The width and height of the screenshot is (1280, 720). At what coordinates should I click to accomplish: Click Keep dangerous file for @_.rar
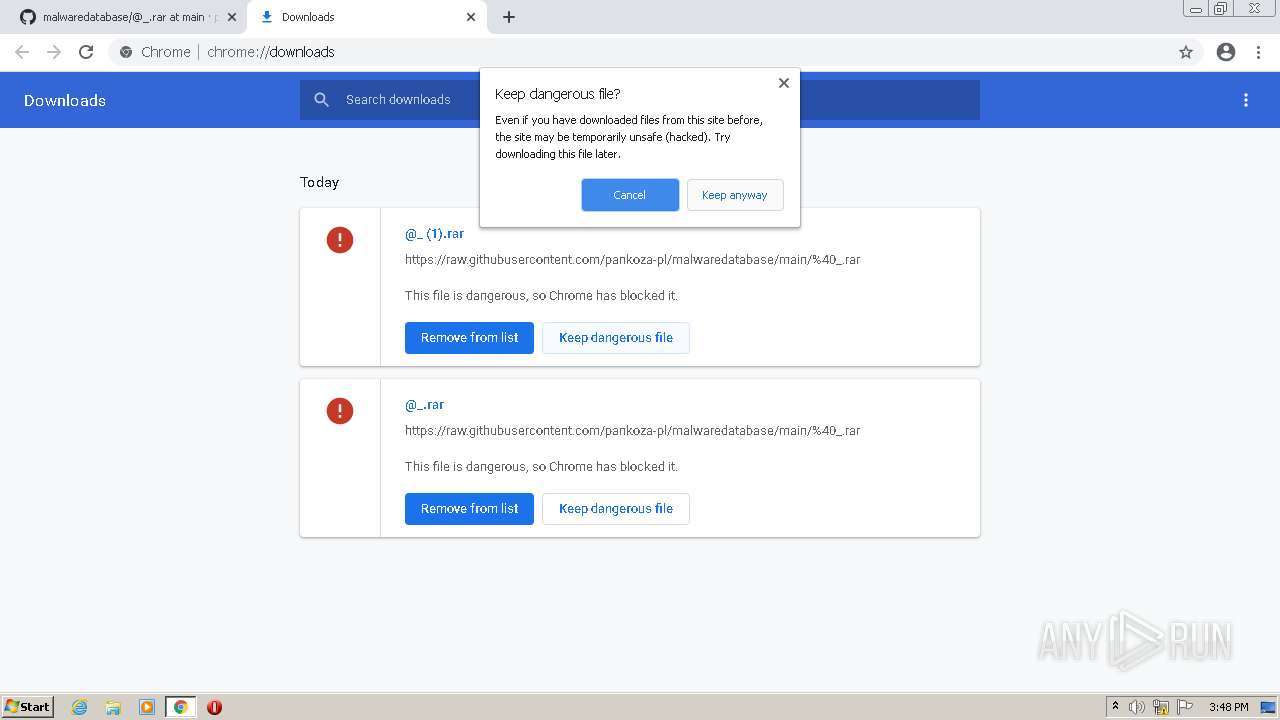pos(616,509)
